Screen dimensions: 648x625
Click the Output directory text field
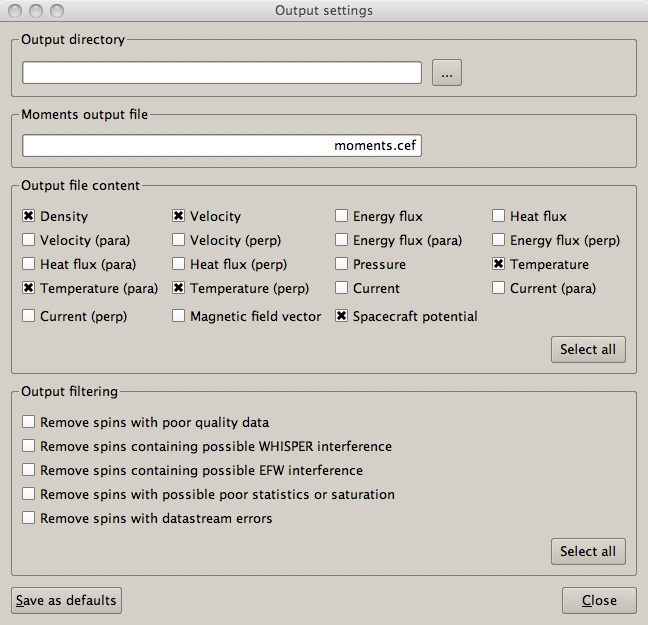click(x=222, y=73)
